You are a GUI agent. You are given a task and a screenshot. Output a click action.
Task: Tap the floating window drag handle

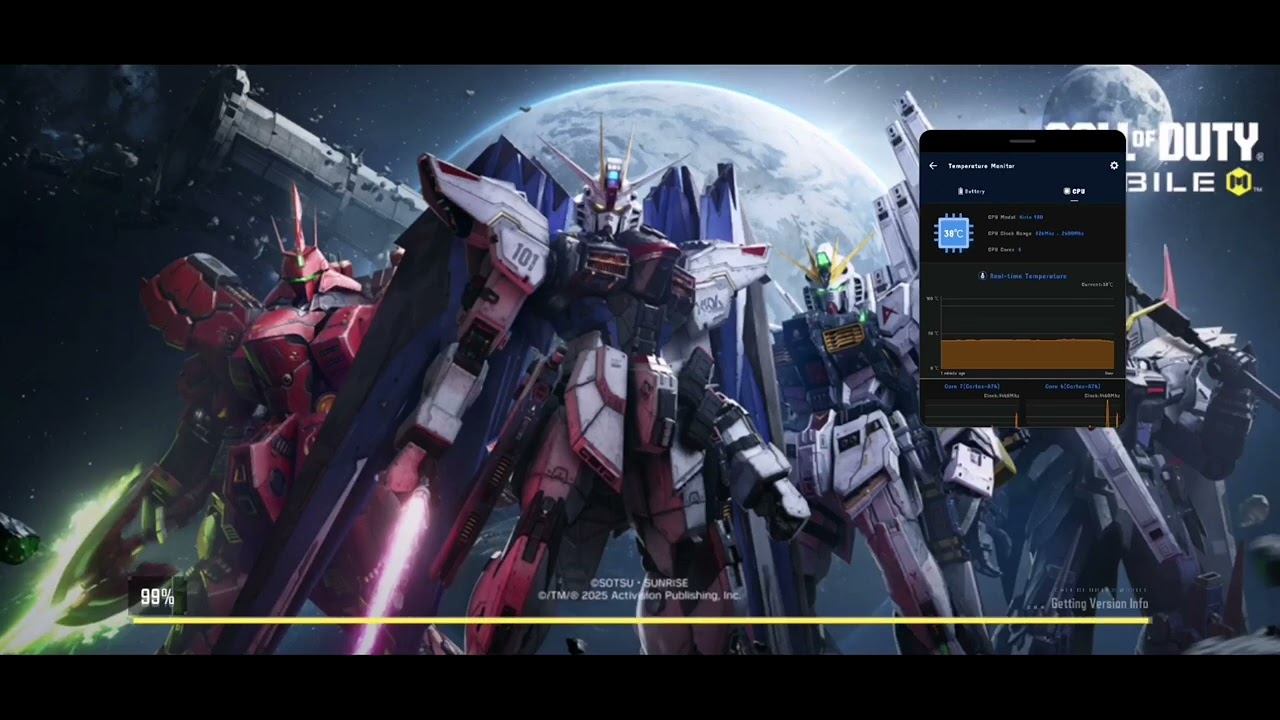coord(1022,141)
